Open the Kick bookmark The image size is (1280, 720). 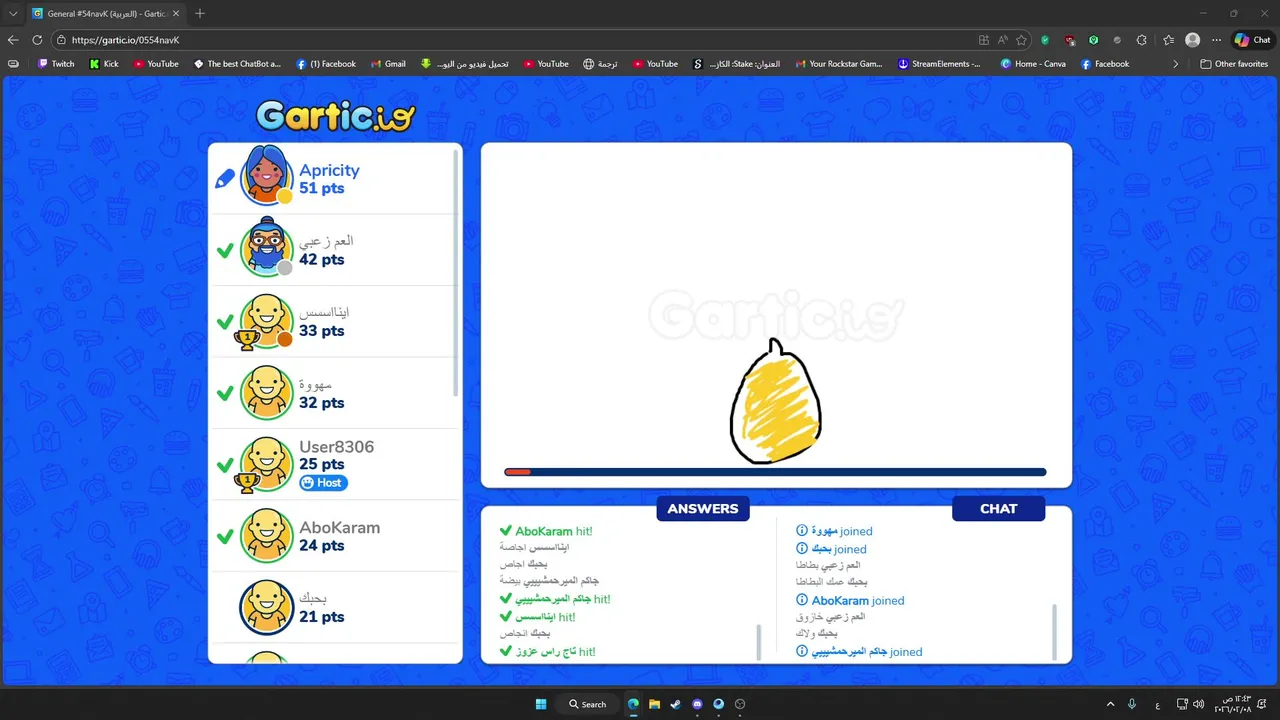point(104,64)
